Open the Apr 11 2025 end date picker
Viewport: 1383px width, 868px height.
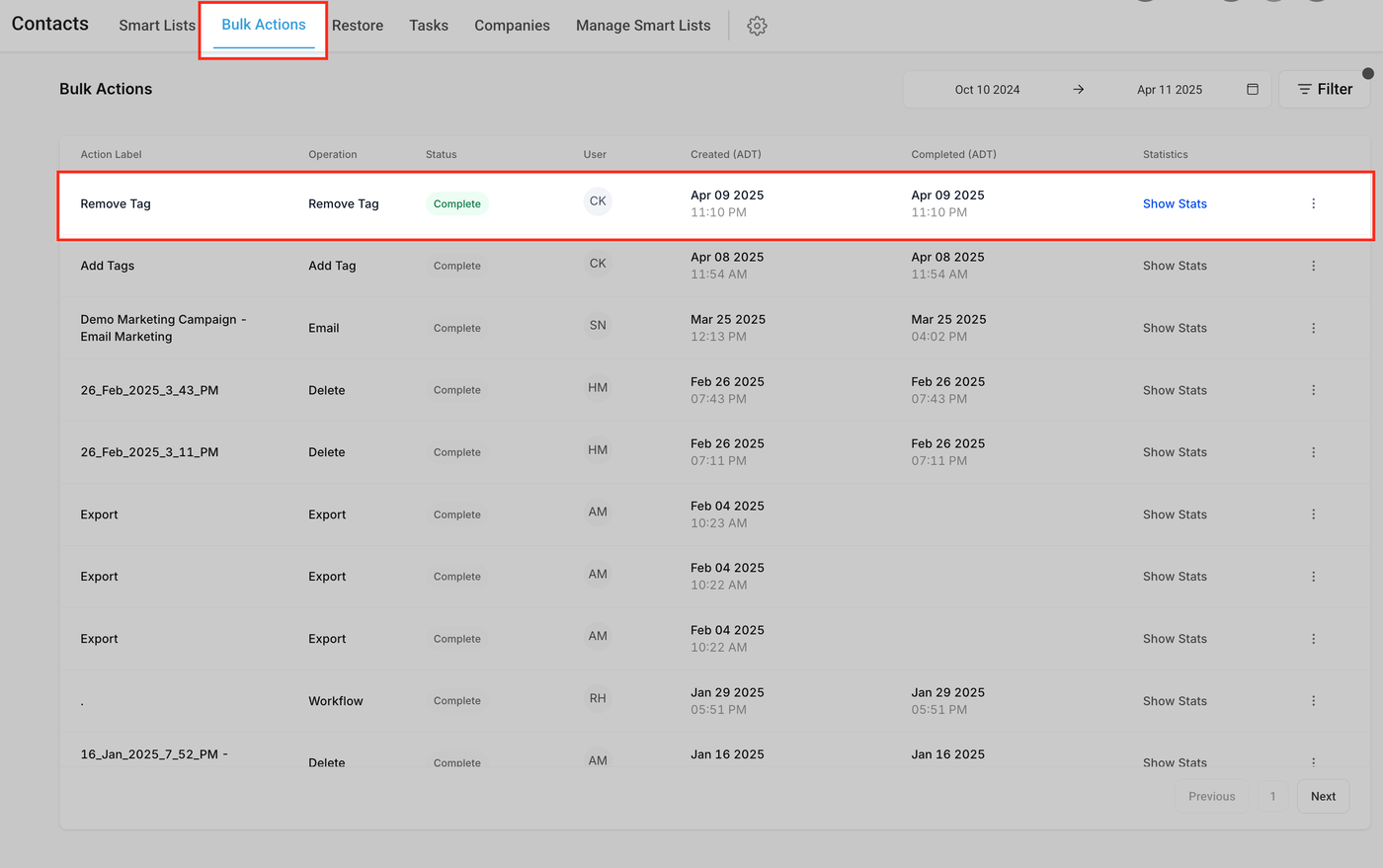(1169, 90)
